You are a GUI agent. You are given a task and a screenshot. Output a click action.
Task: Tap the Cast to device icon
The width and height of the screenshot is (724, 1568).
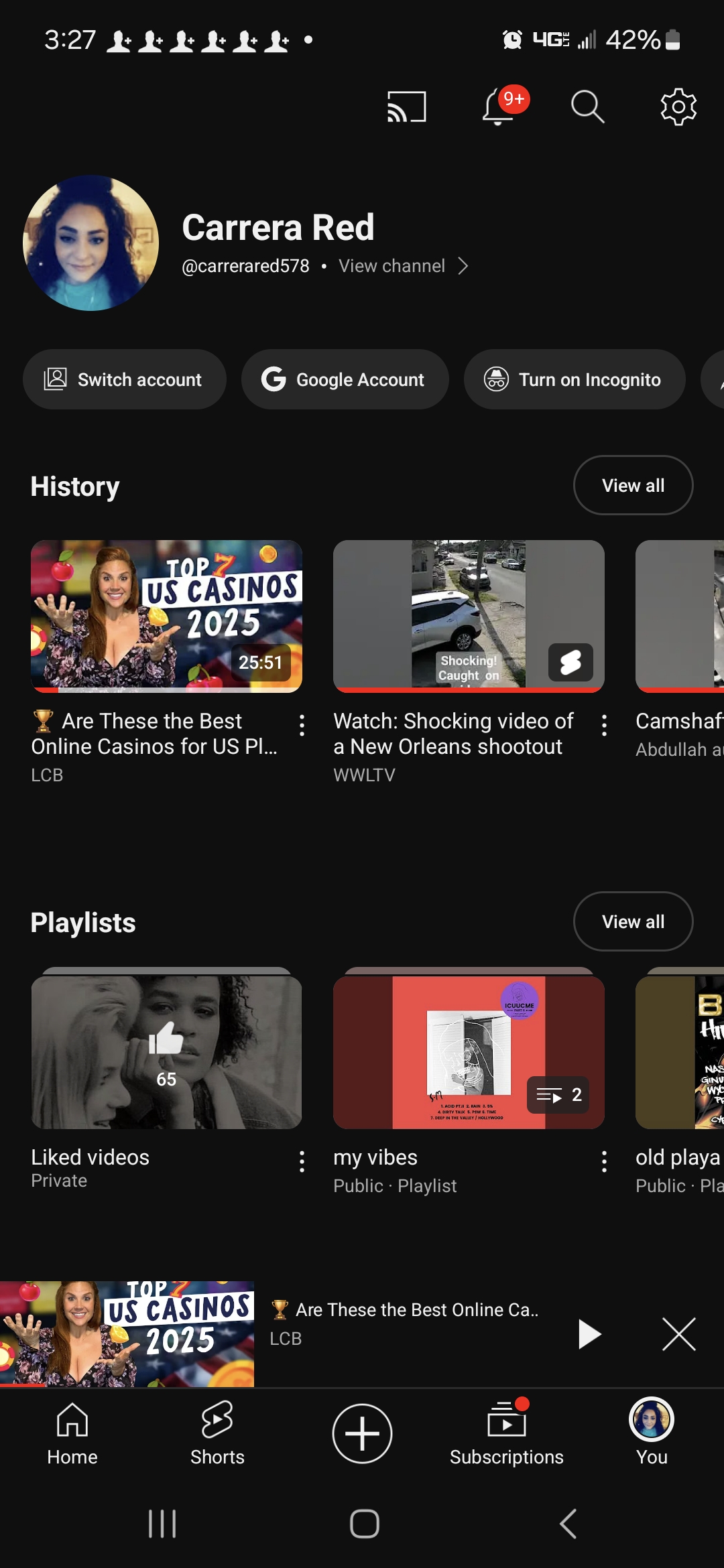(x=406, y=107)
